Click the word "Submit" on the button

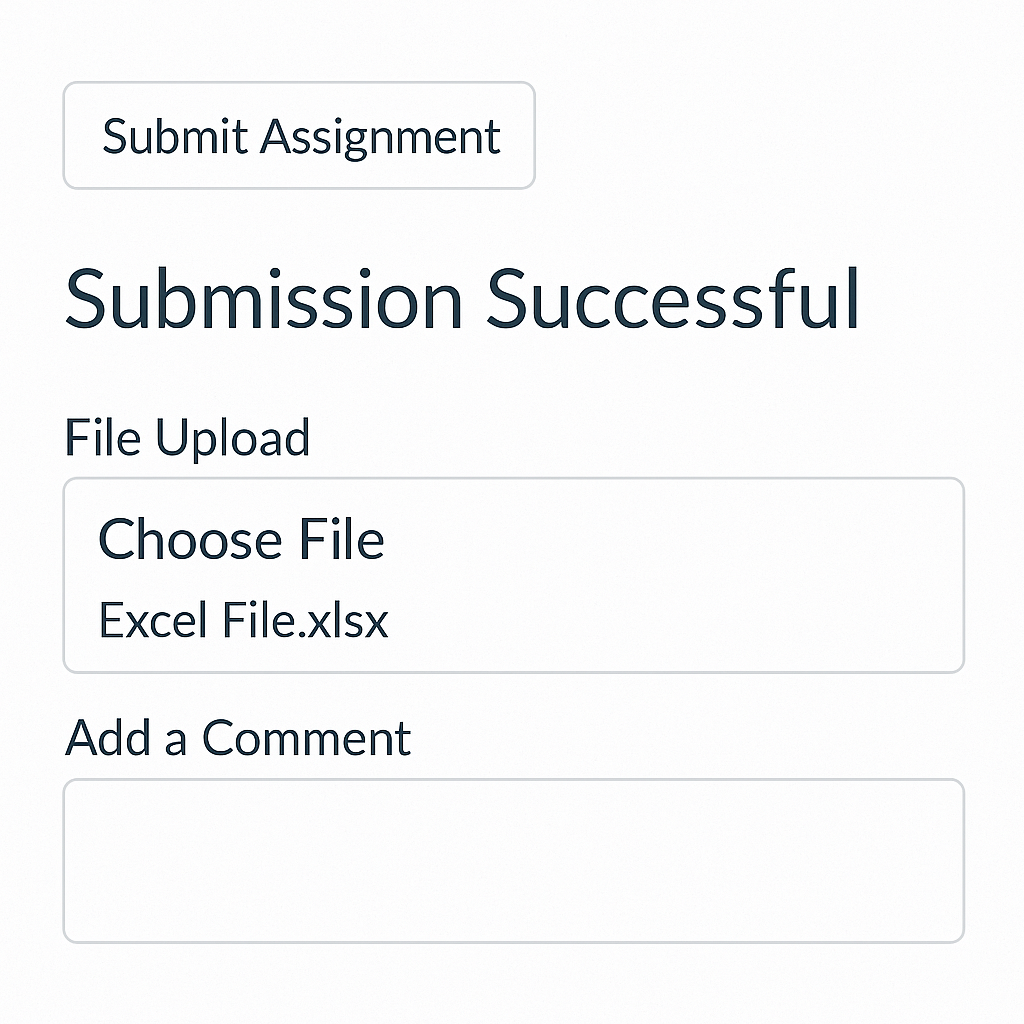coord(174,136)
